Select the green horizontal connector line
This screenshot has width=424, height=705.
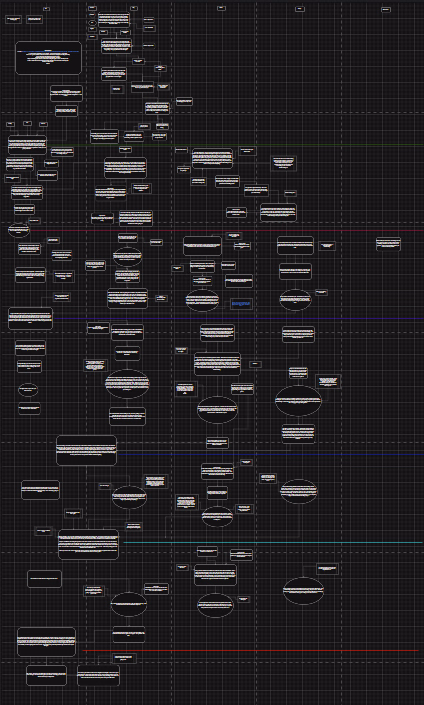[x=235, y=145]
